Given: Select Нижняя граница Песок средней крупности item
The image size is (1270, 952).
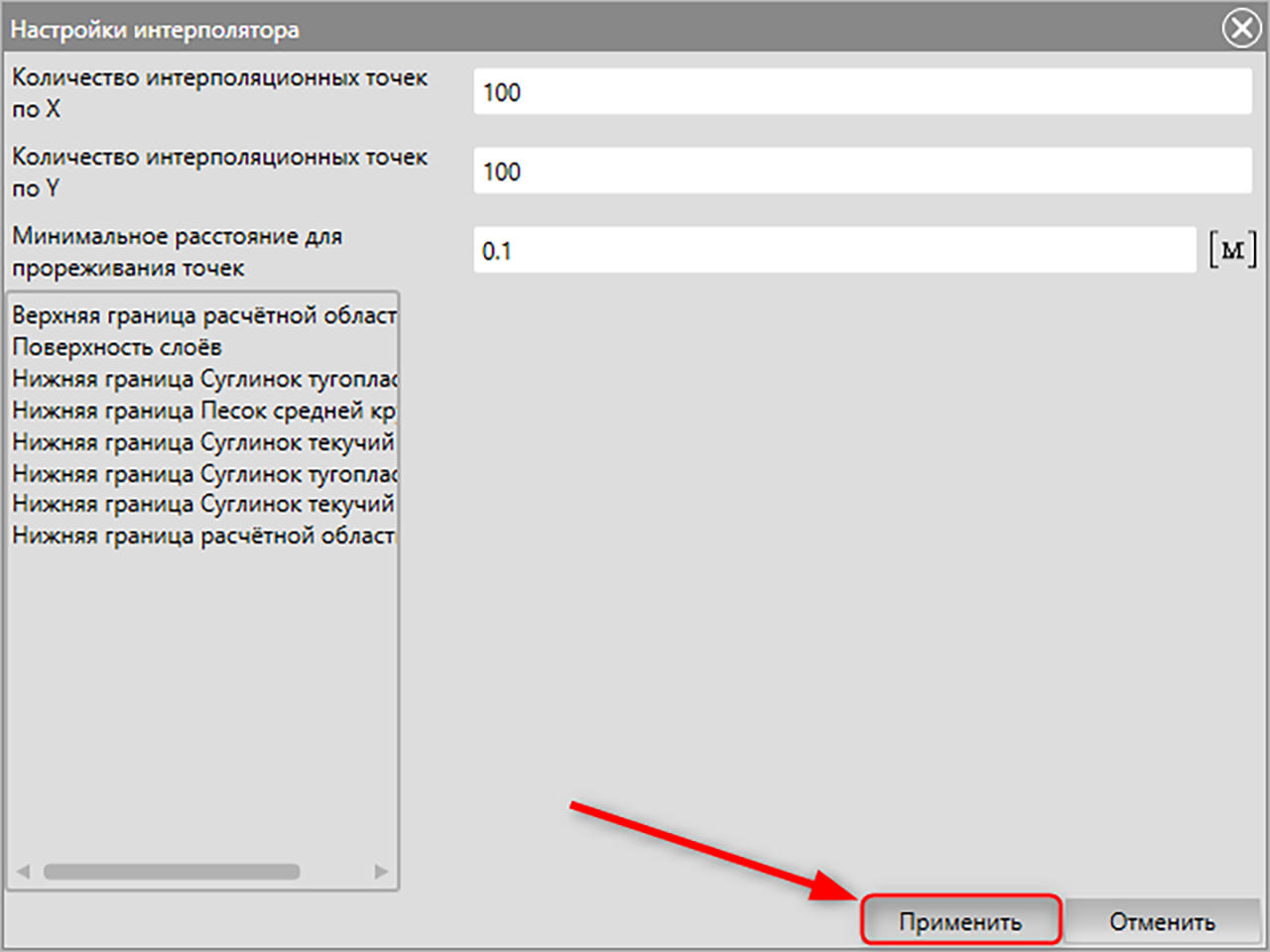Looking at the screenshot, I should pos(203,411).
